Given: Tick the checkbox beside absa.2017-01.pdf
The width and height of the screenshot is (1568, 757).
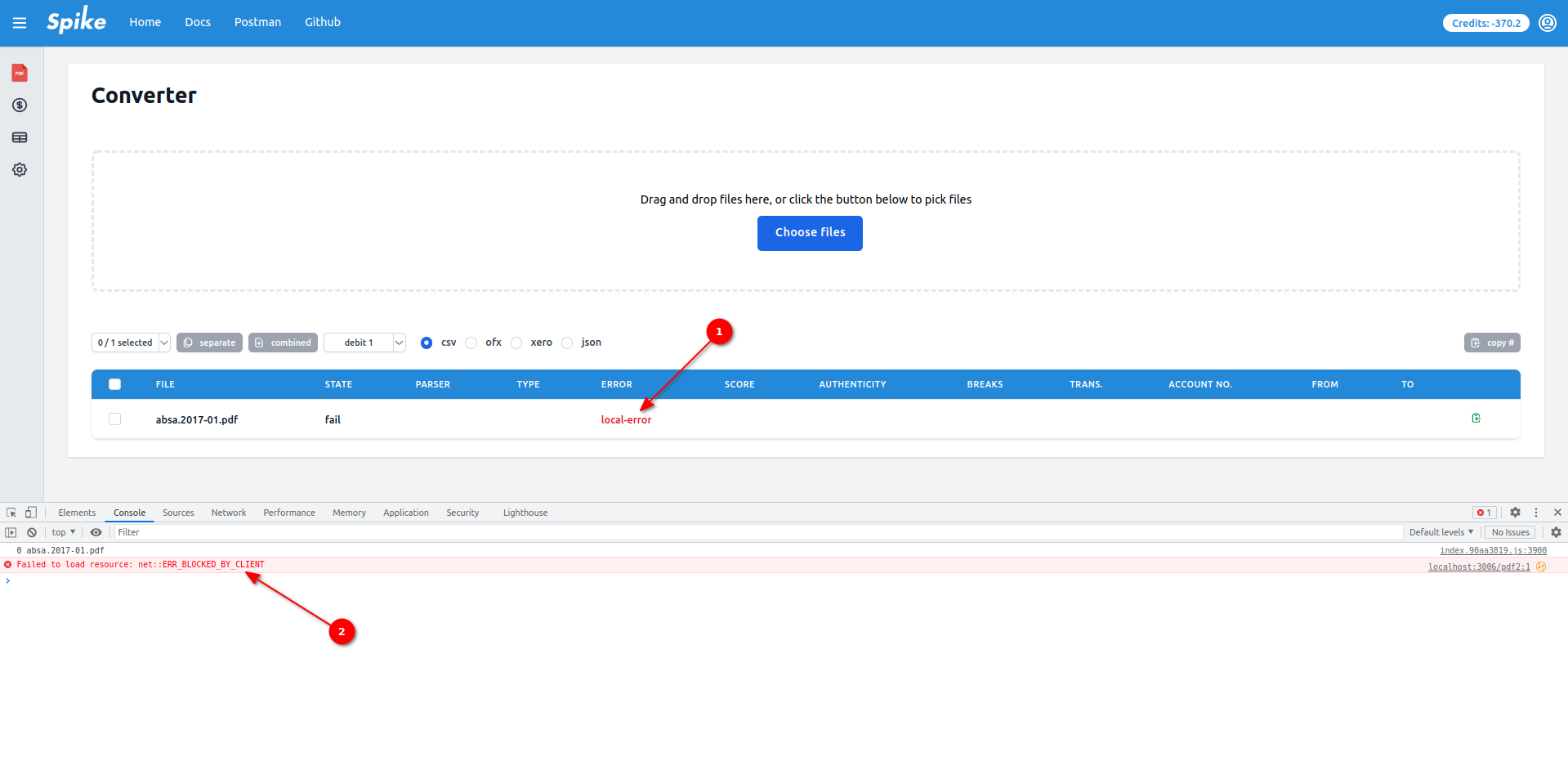Looking at the screenshot, I should coord(115,419).
